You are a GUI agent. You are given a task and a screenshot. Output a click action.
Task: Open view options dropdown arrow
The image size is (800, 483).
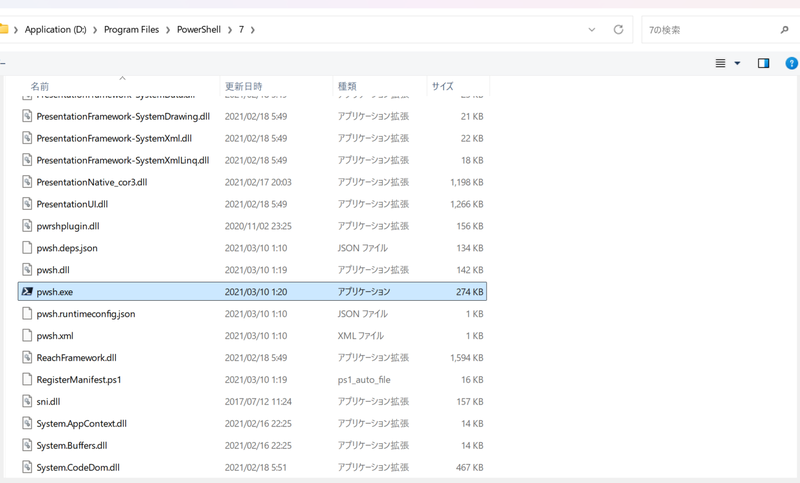point(737,63)
